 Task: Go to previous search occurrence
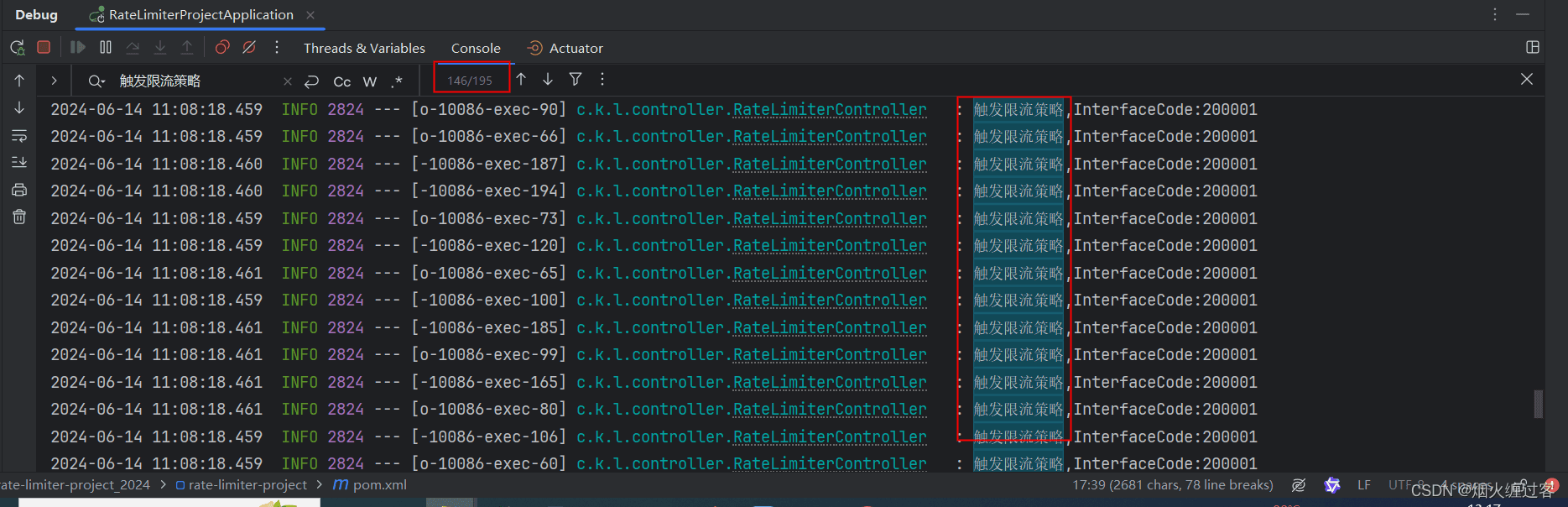click(x=521, y=79)
